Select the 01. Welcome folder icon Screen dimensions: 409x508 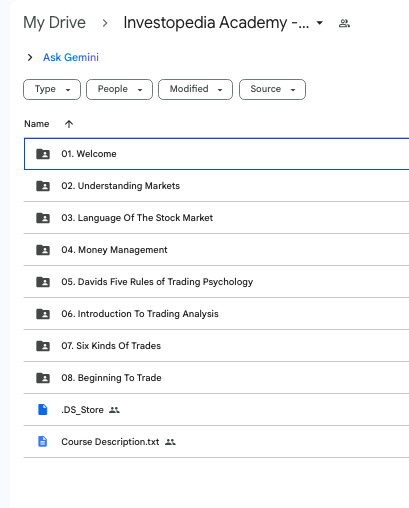(x=43, y=154)
